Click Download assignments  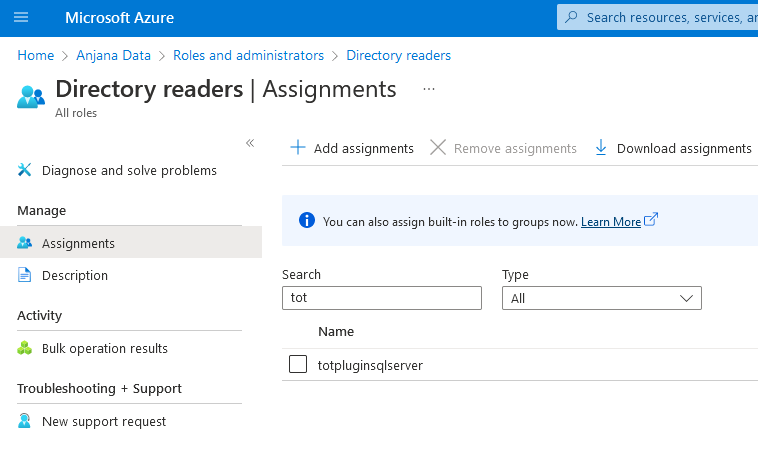point(673,148)
